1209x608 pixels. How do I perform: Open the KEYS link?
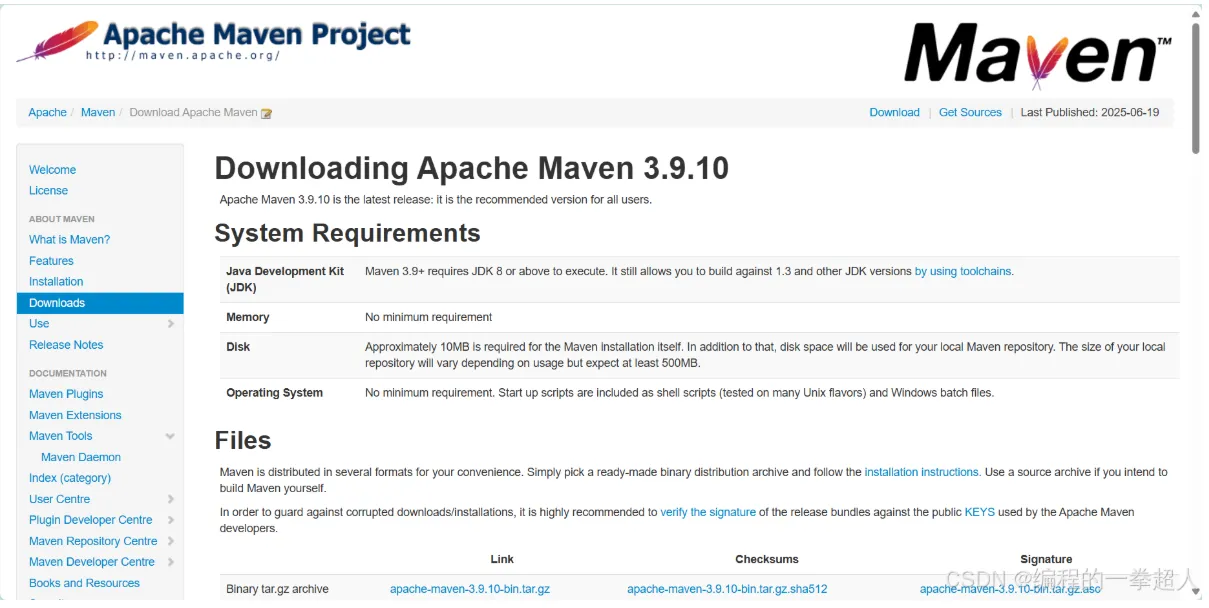[x=979, y=512]
